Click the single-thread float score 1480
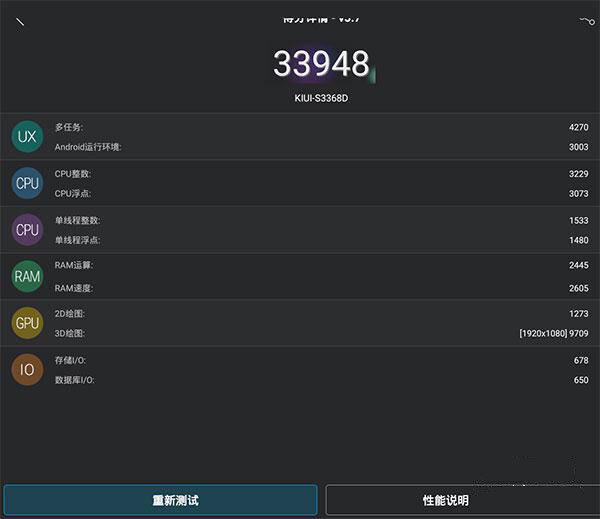Image resolution: width=600 pixels, height=519 pixels. pyautogui.click(x=579, y=240)
